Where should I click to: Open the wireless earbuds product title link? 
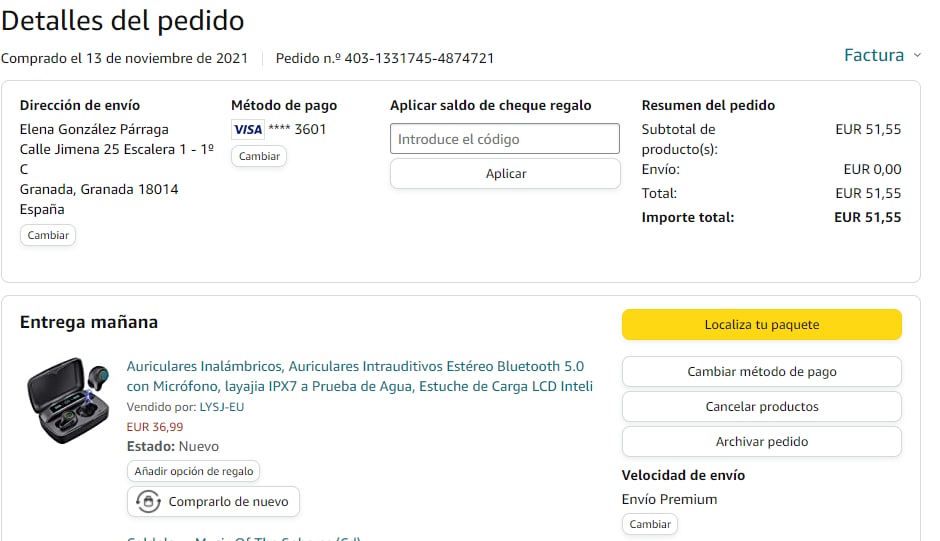pyautogui.click(x=359, y=376)
